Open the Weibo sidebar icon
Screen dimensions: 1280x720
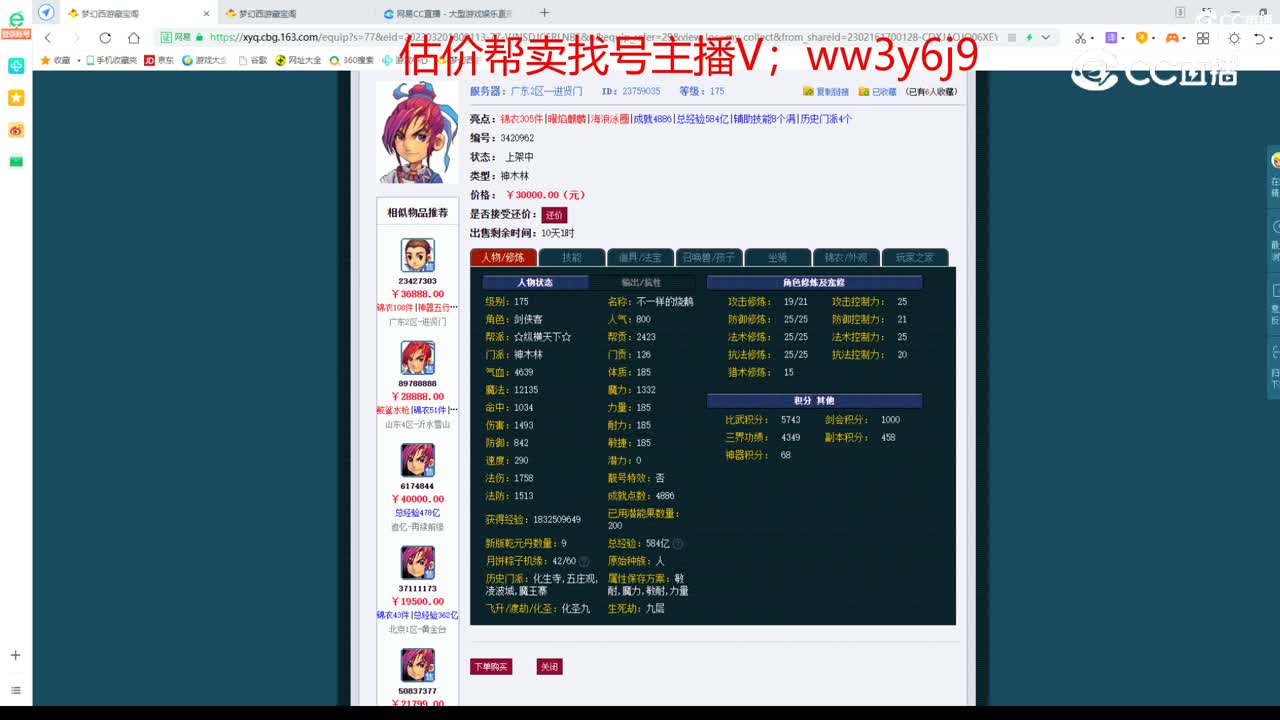pyautogui.click(x=16, y=130)
